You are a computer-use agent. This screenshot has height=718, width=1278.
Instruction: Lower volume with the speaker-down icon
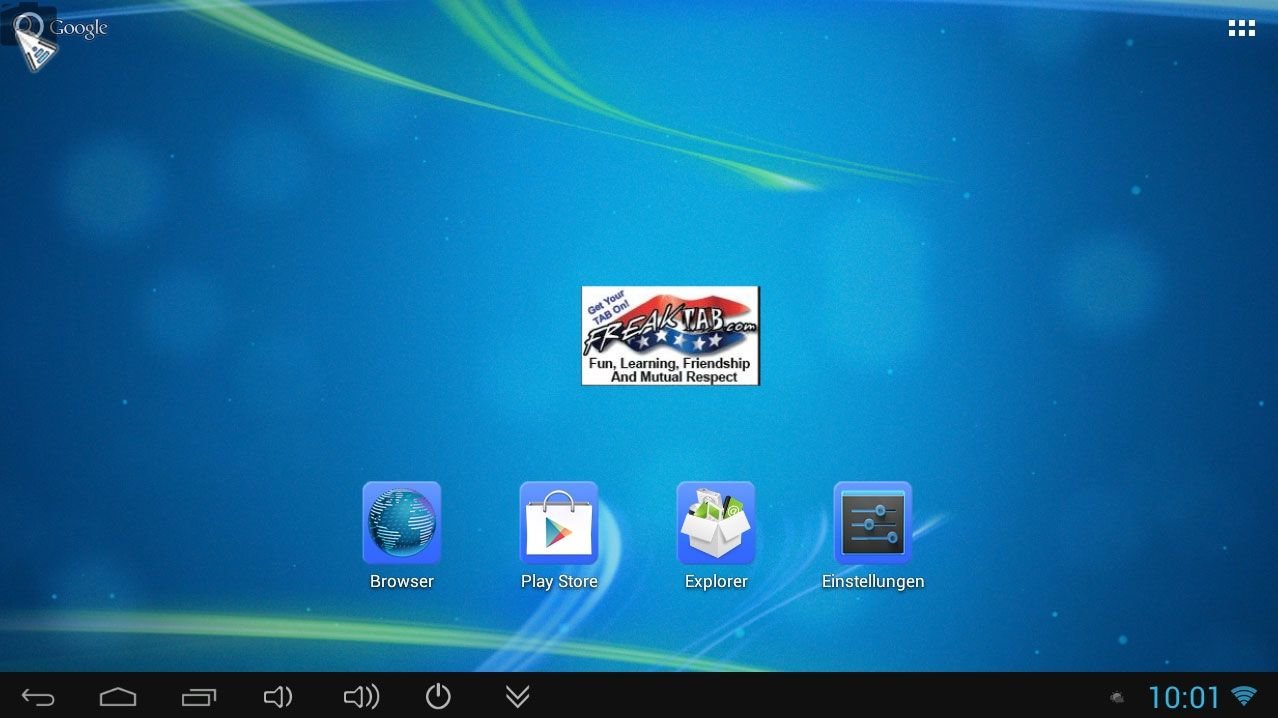tap(277, 697)
